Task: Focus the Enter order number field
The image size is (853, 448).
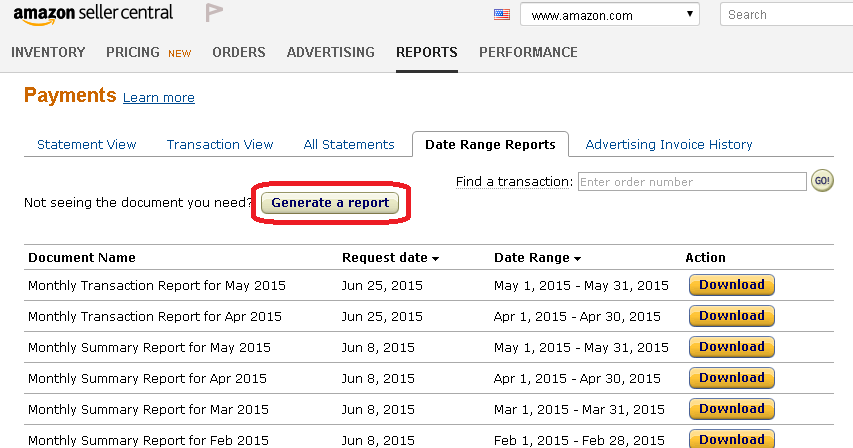Action: point(692,182)
